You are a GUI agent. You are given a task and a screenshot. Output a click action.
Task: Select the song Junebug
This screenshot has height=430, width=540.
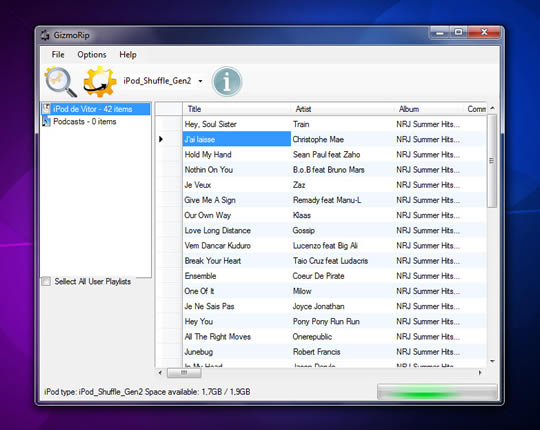point(236,352)
